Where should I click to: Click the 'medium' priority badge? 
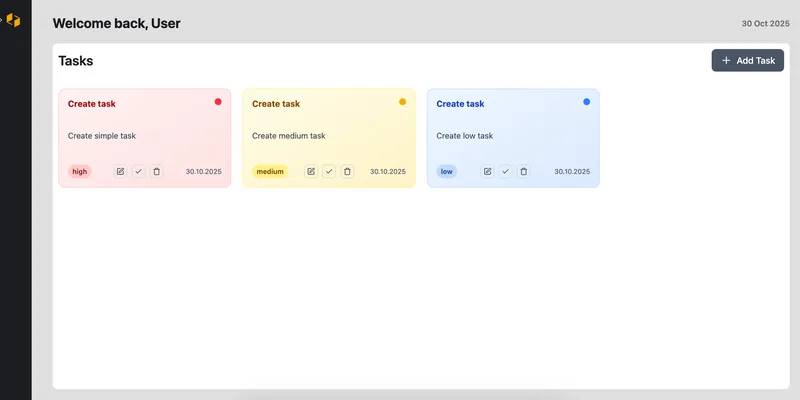pyautogui.click(x=270, y=171)
